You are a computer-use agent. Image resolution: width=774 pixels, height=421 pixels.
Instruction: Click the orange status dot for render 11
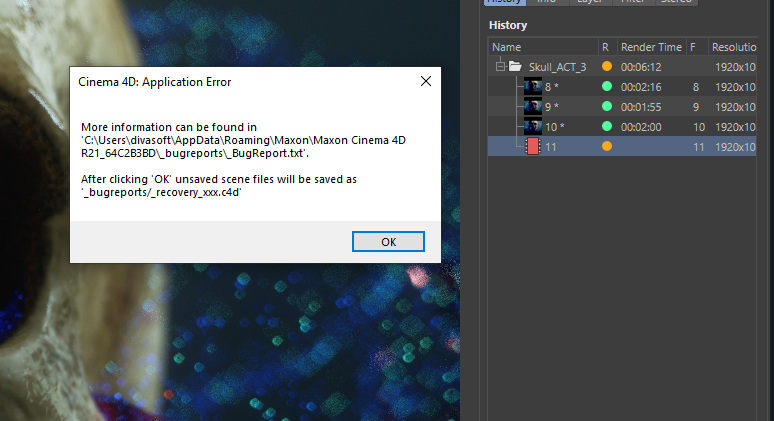(607, 146)
